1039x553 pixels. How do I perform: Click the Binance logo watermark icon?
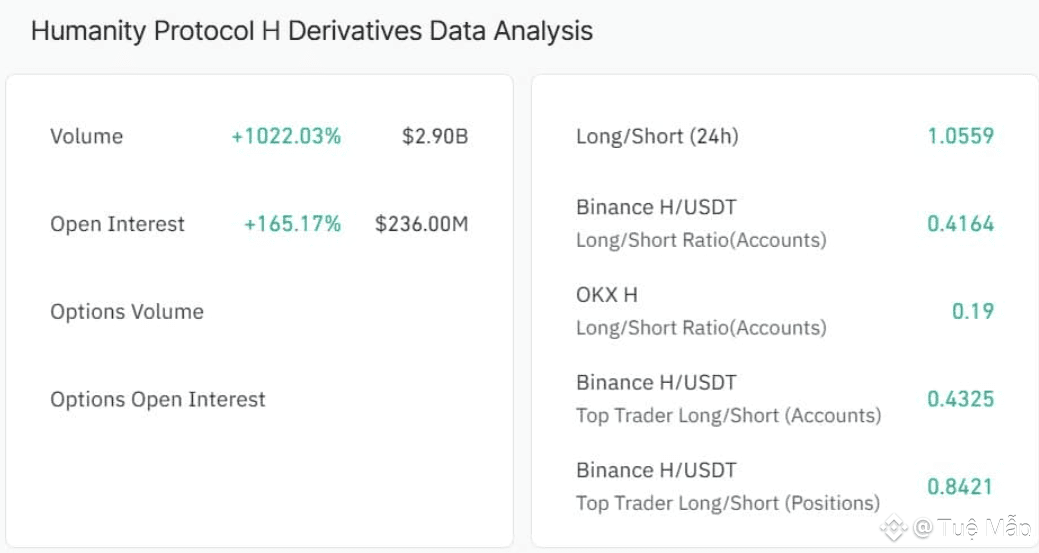pos(893,527)
